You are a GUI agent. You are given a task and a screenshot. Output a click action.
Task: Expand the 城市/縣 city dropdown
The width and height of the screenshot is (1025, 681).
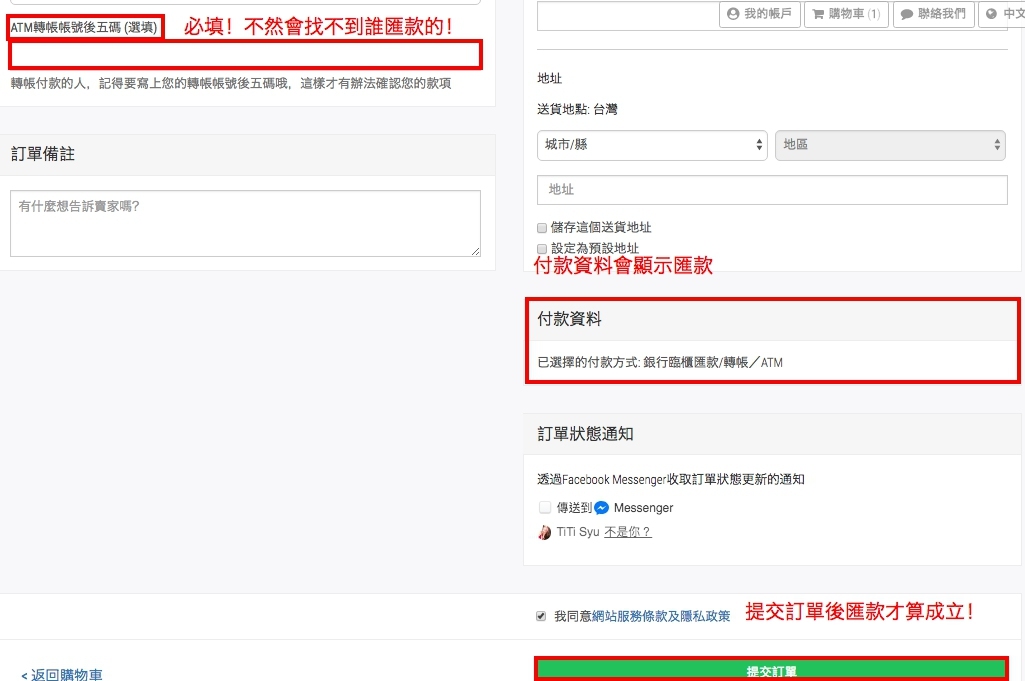pyautogui.click(x=652, y=145)
